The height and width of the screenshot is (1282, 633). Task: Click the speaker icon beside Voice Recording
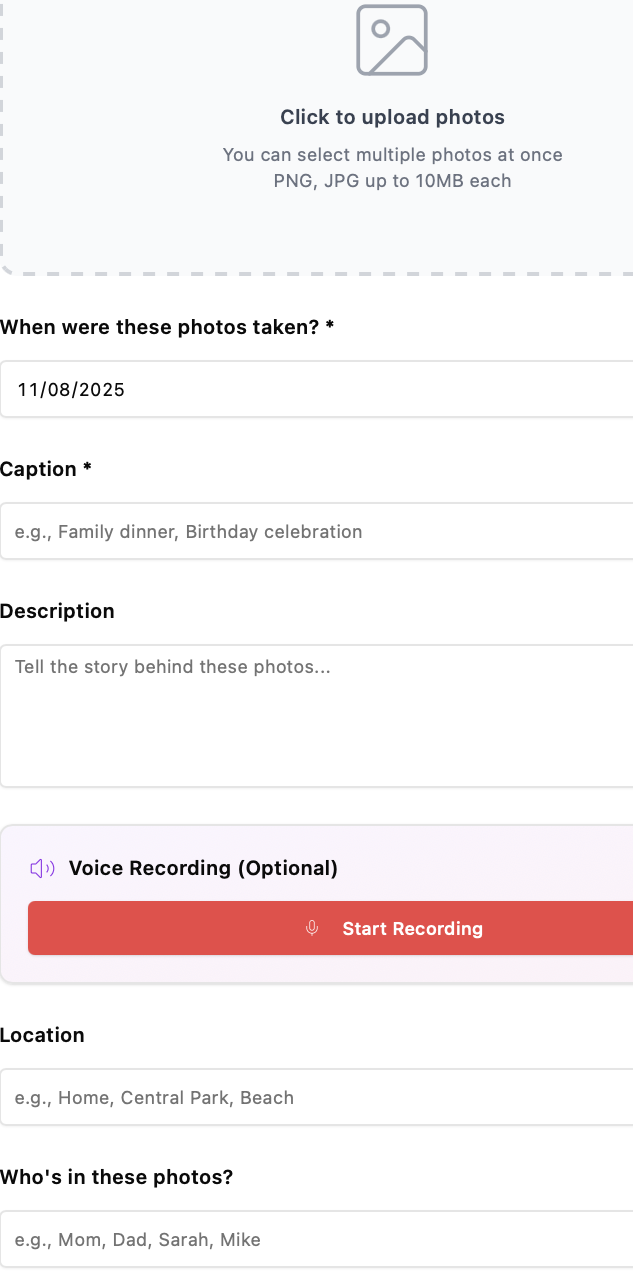[42, 868]
